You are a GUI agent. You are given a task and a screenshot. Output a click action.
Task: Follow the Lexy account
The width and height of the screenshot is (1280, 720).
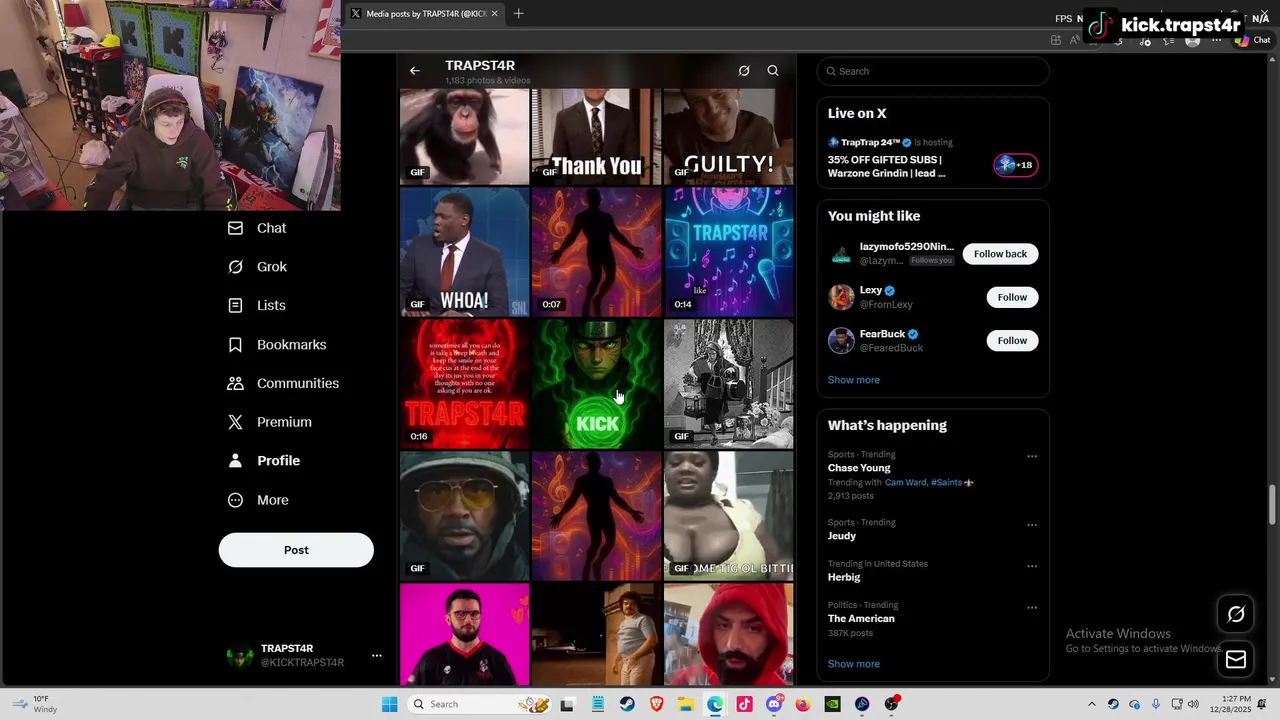[x=1012, y=297]
